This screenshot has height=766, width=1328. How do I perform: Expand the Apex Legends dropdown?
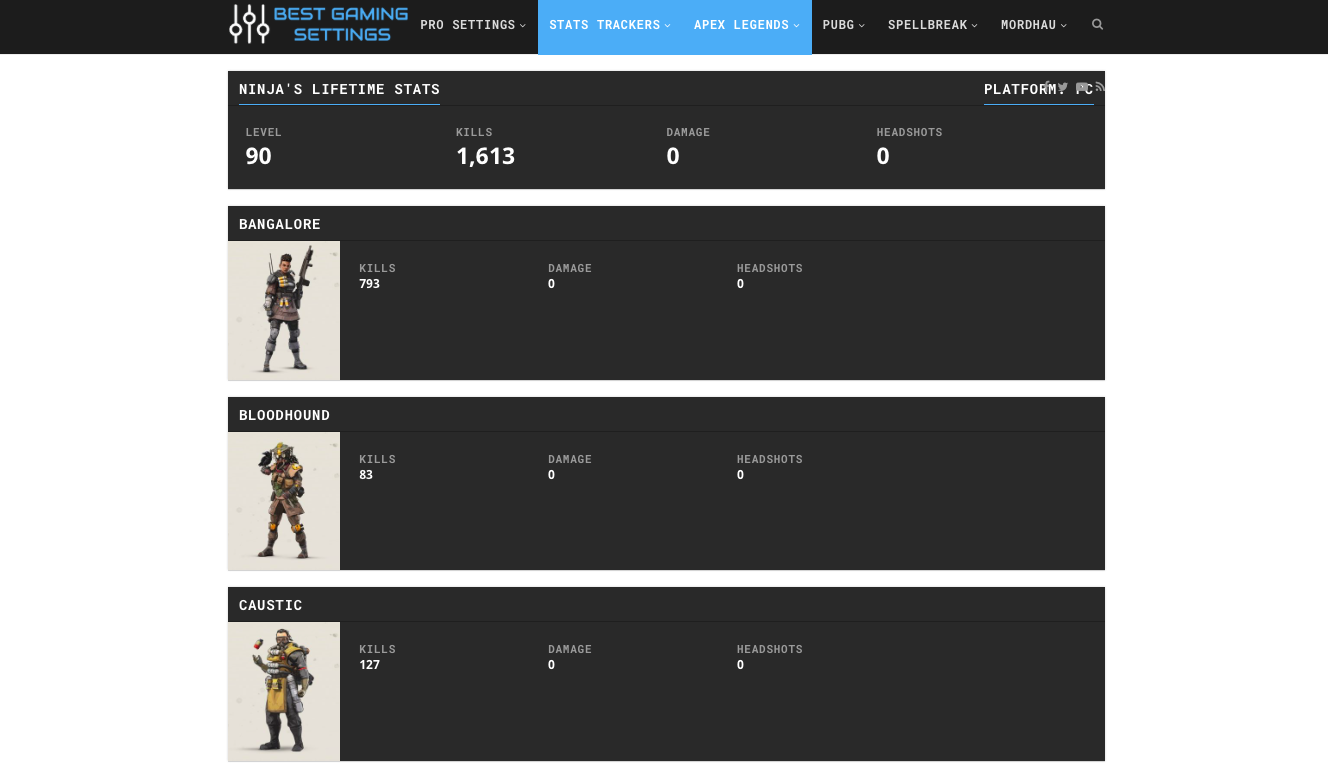[741, 25]
